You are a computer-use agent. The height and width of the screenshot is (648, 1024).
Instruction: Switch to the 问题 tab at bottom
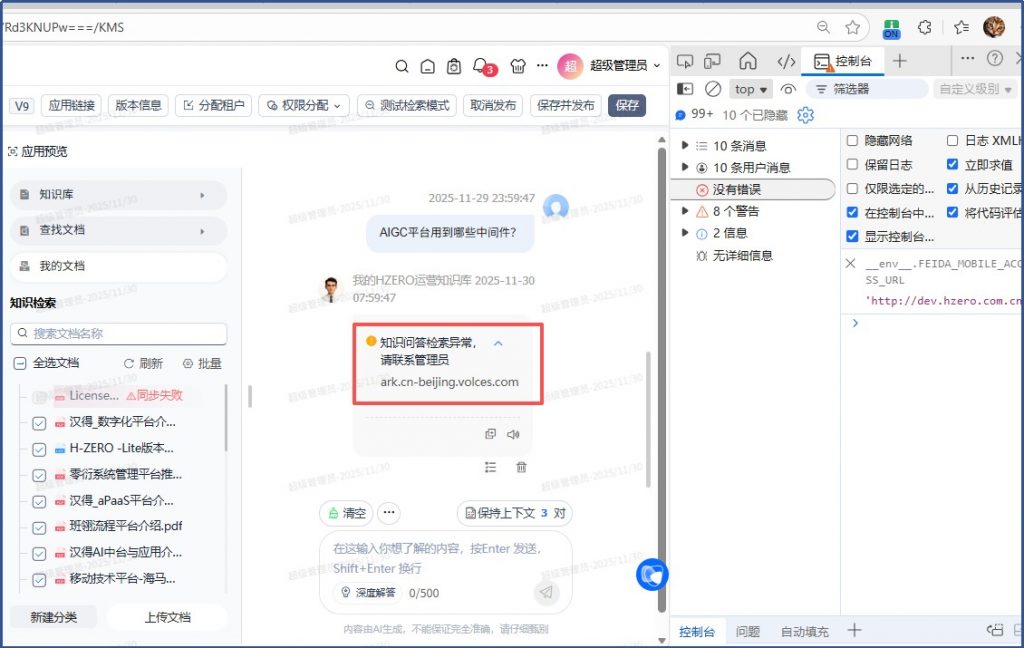[748, 631]
